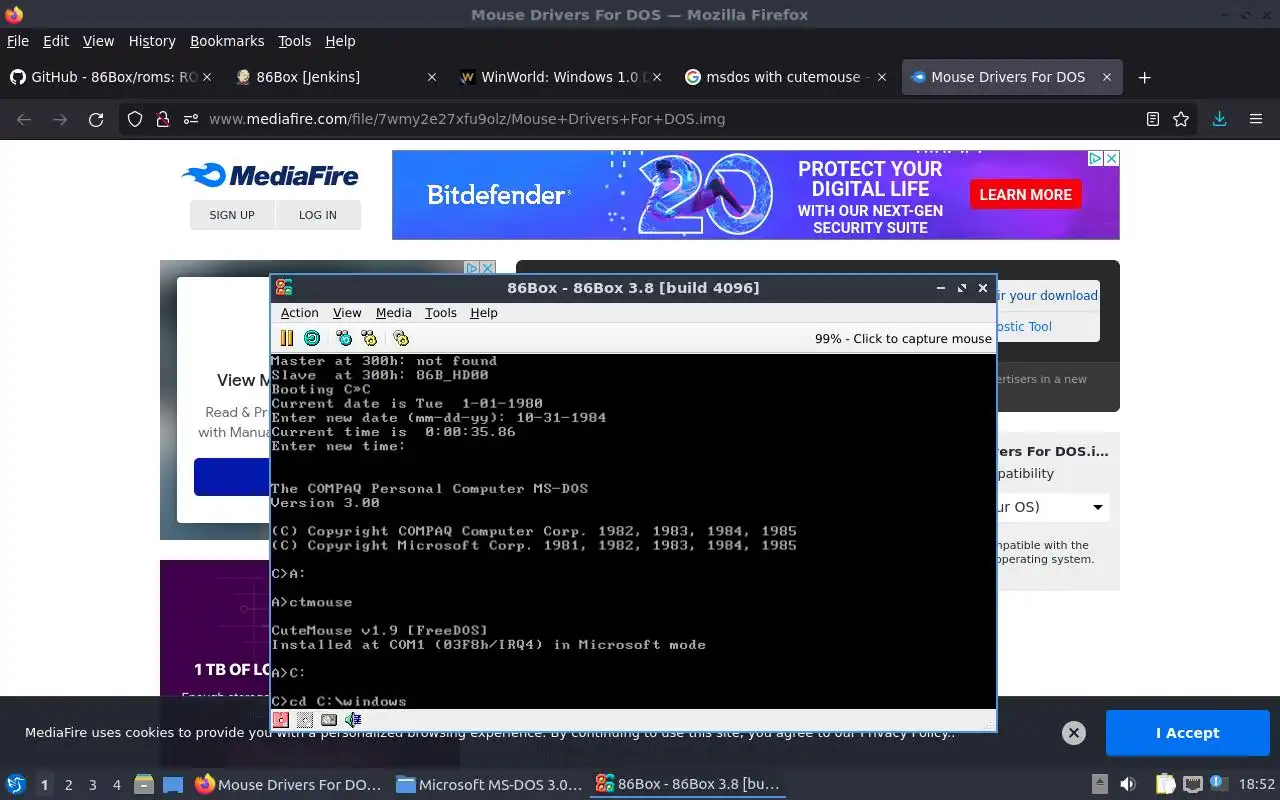Open Firefox History menu
Viewport: 1280px width, 800px height.
coord(152,41)
